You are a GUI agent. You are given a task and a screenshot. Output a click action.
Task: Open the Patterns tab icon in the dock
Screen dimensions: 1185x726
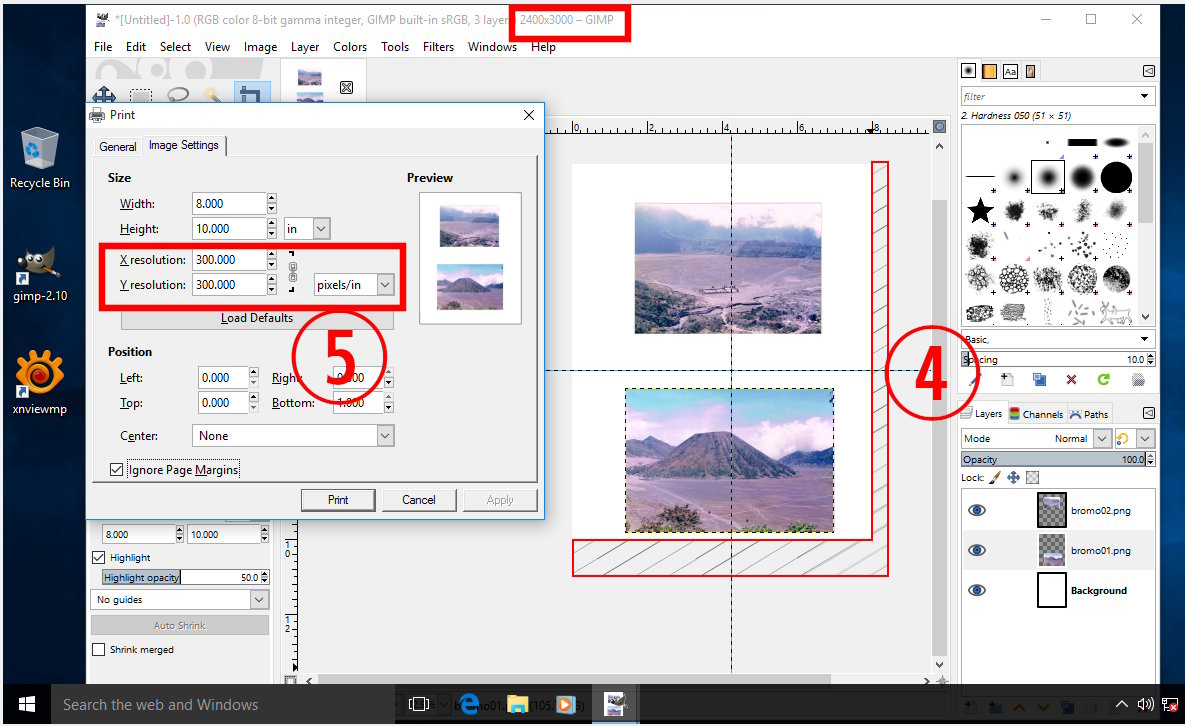(x=989, y=71)
